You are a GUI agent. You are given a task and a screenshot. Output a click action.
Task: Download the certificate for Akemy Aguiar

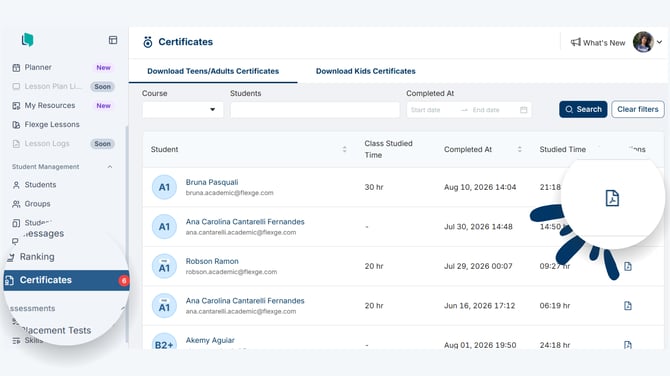tap(628, 345)
